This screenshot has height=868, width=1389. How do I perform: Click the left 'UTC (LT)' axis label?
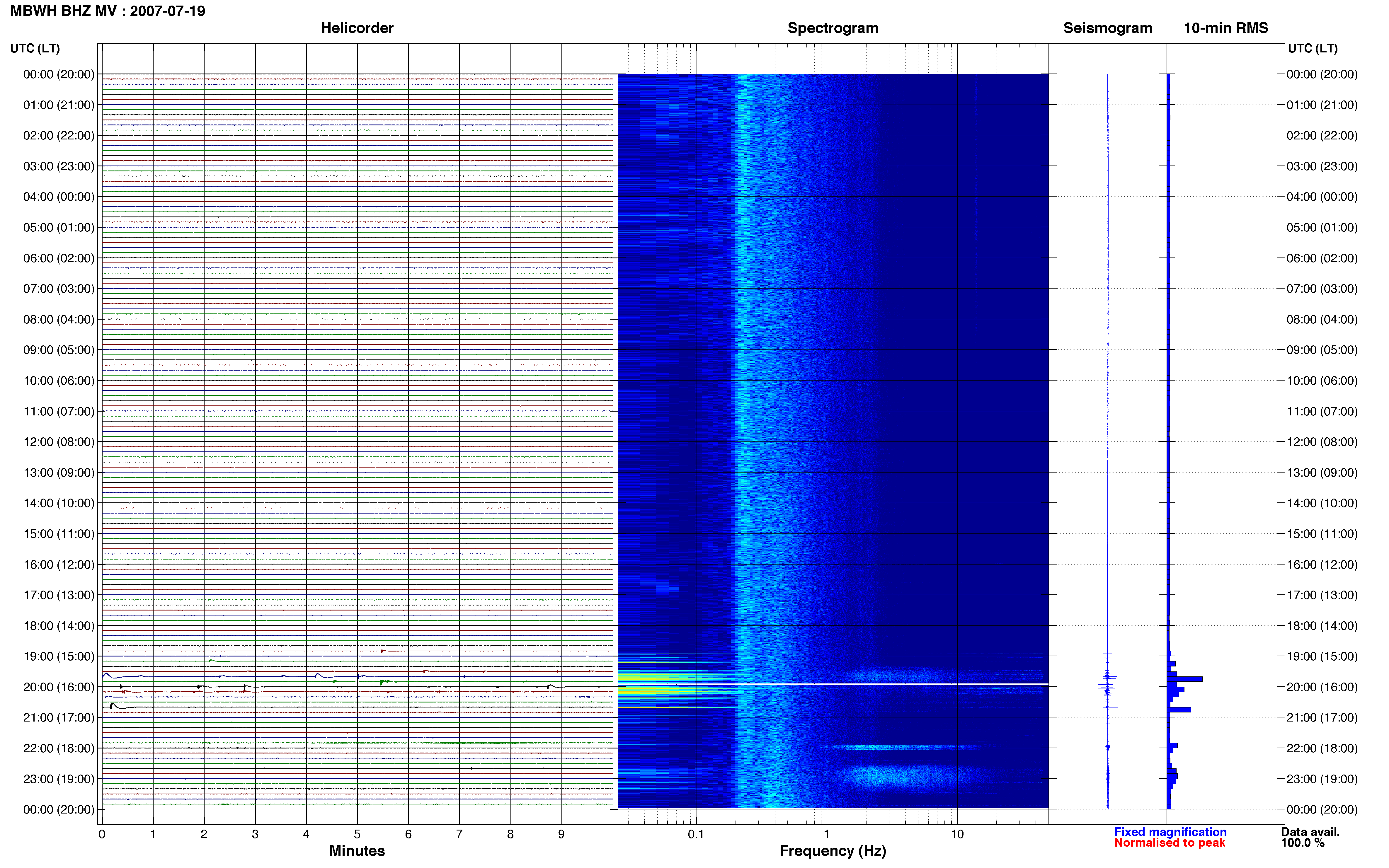35,48
